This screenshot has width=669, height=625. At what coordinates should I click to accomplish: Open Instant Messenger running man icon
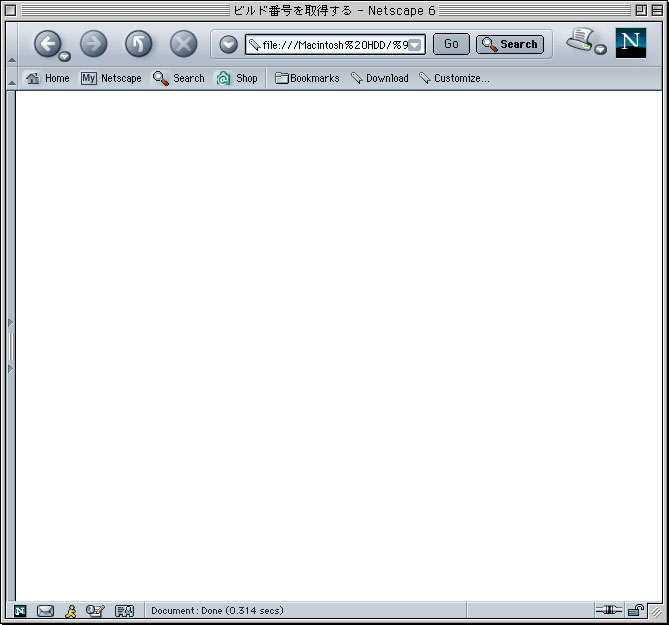pos(71,611)
